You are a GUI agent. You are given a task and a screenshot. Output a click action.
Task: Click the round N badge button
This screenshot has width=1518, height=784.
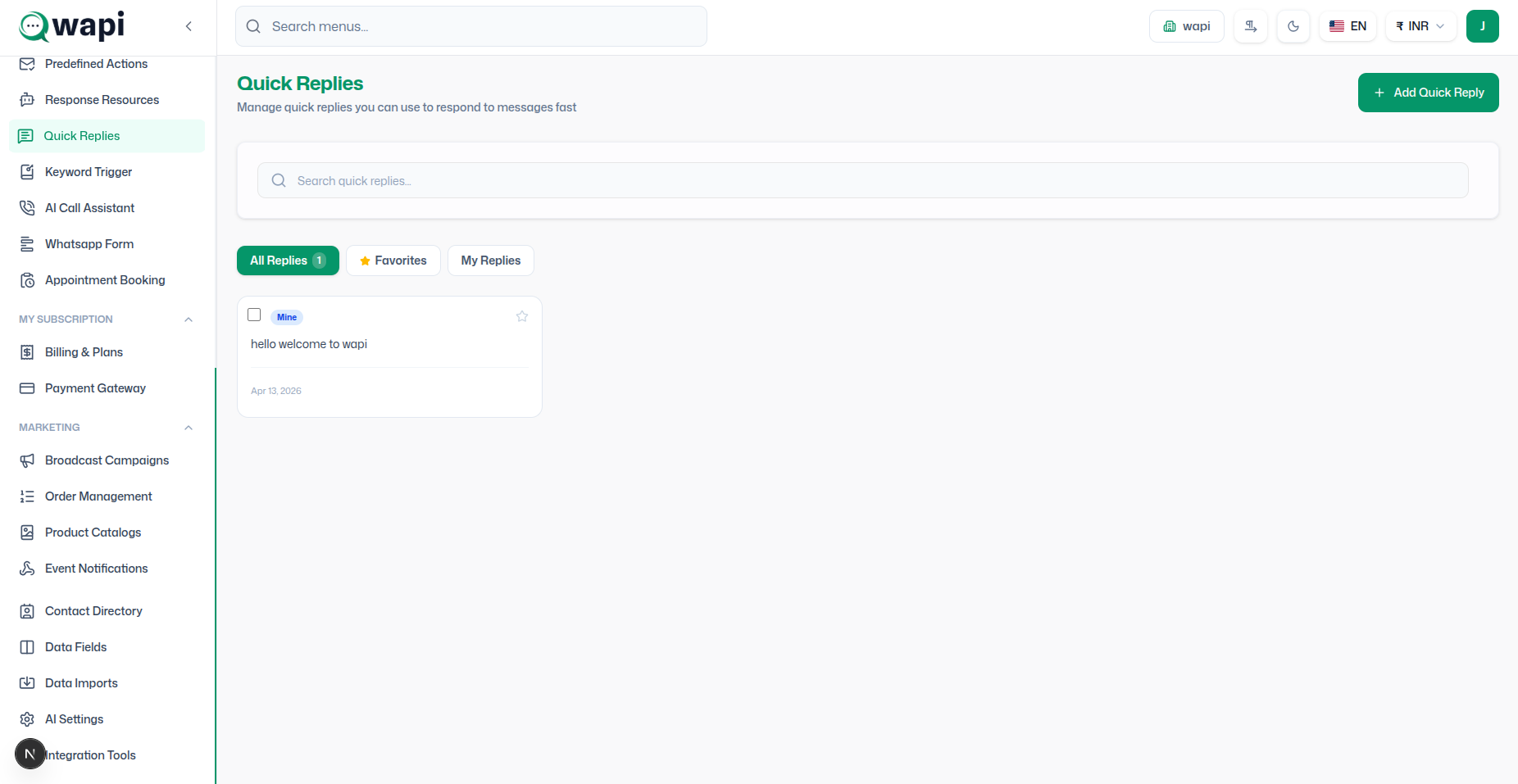30,754
